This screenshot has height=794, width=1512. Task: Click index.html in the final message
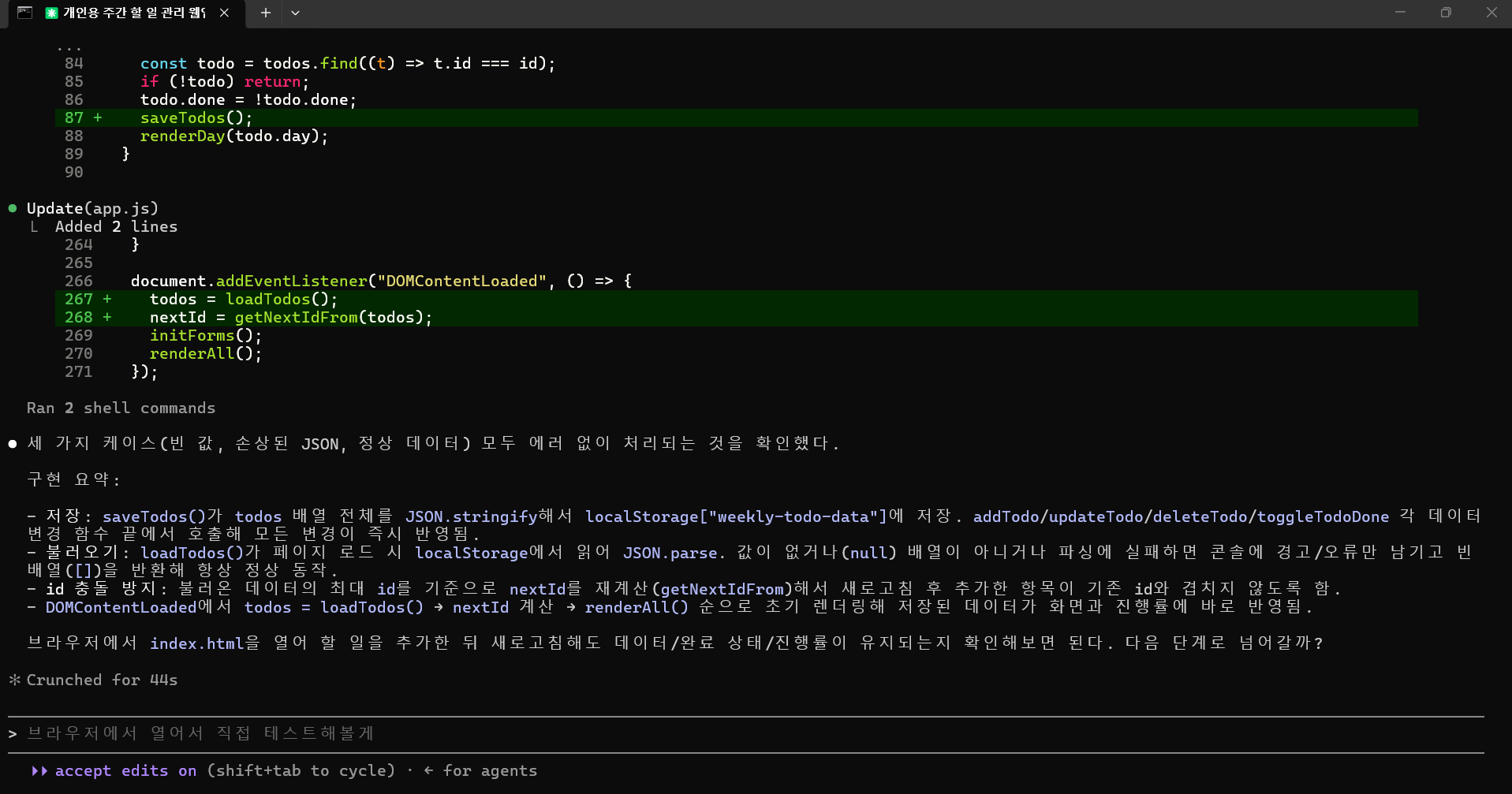click(197, 643)
